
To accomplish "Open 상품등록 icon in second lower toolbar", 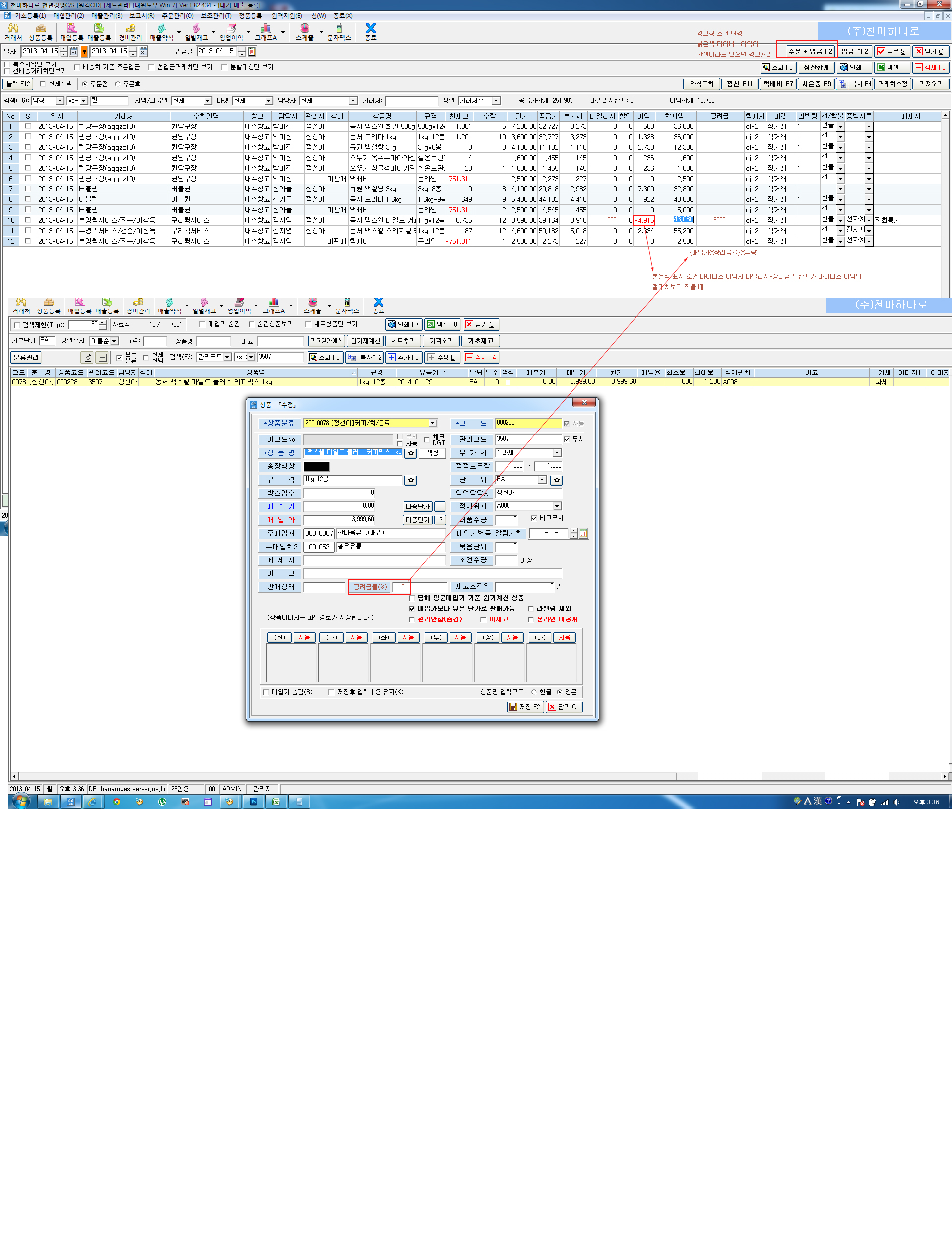I will point(48,306).
